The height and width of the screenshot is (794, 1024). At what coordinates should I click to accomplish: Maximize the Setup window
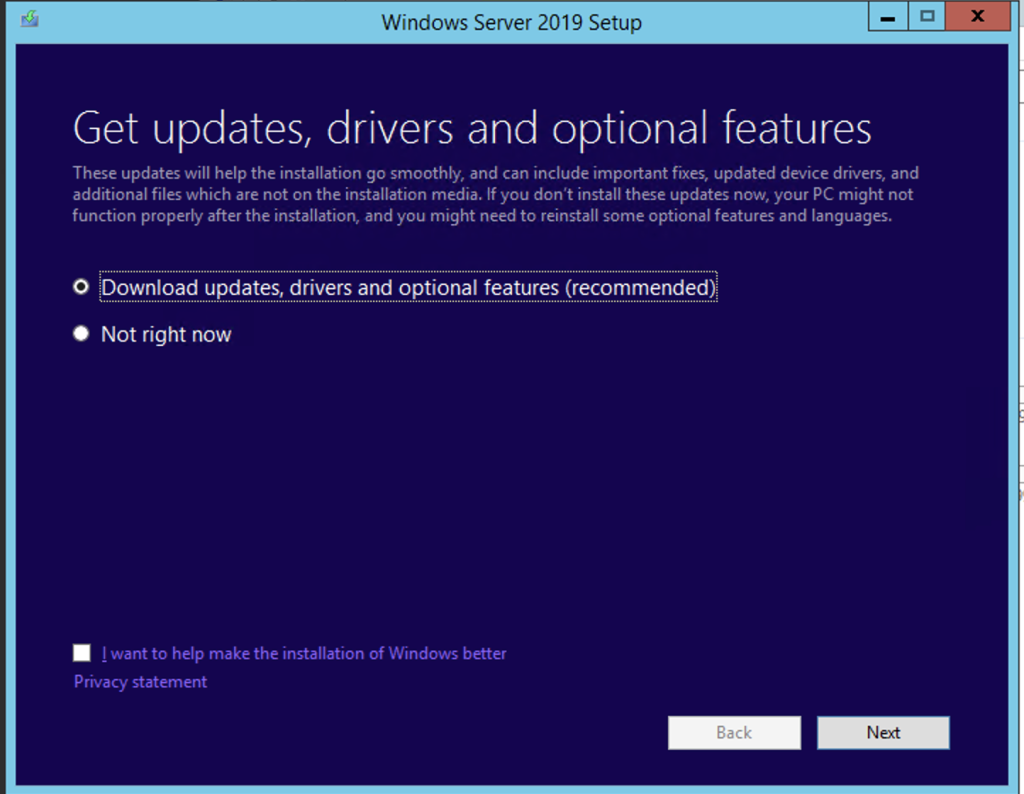pos(927,18)
